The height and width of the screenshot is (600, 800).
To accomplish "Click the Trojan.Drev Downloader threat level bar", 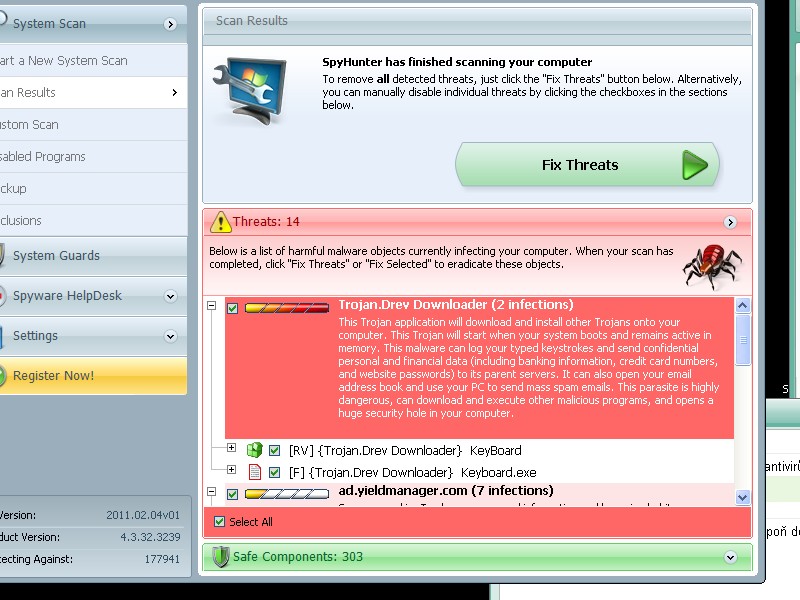I will coord(287,308).
